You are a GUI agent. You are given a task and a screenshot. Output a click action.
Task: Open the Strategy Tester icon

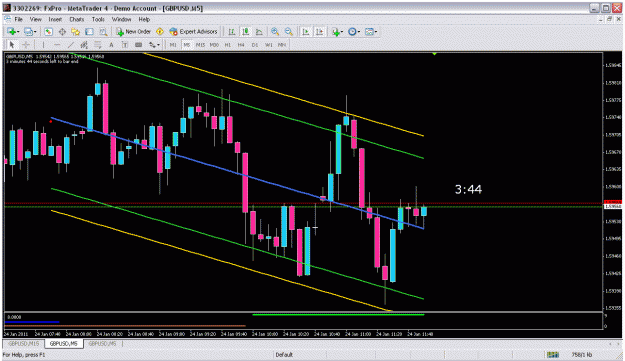point(103,31)
